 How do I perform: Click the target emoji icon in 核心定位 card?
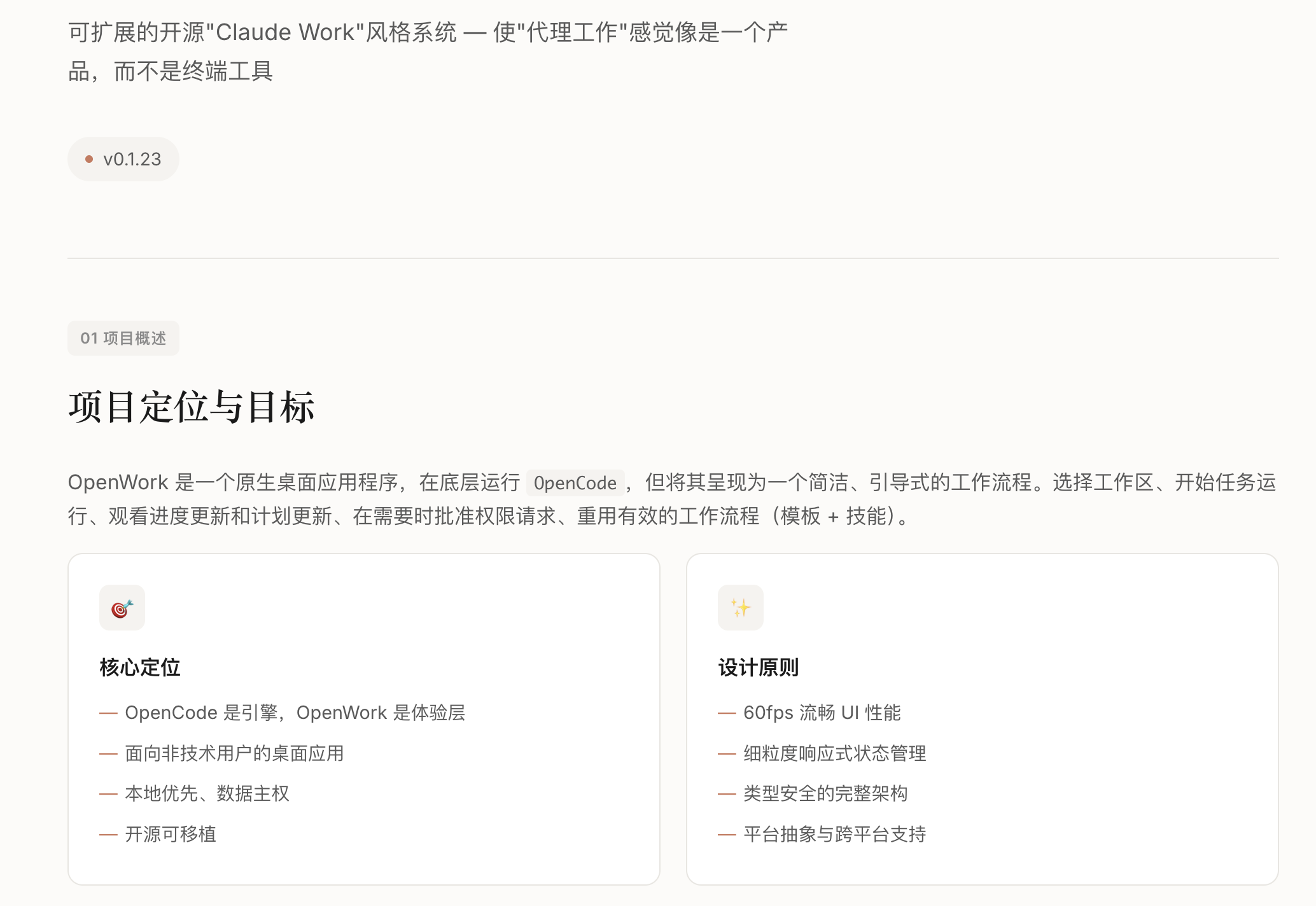(122, 608)
